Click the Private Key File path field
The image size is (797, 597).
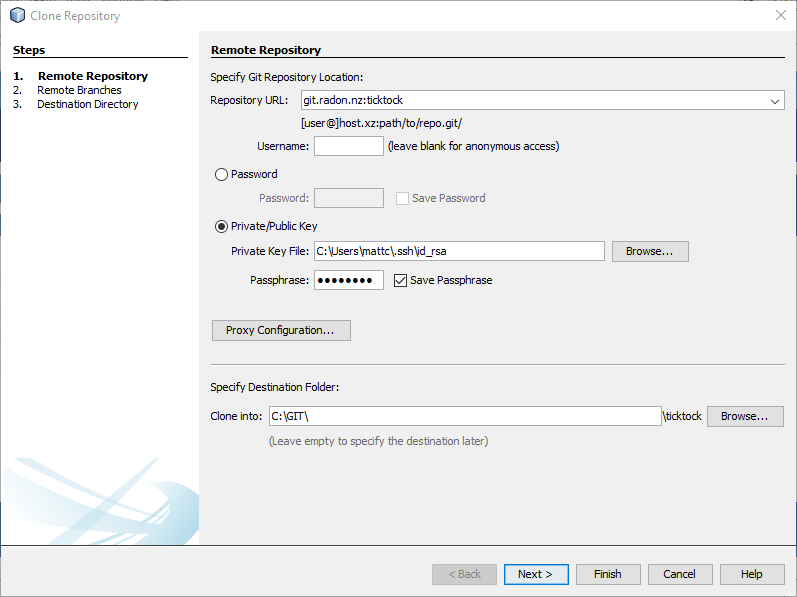click(x=459, y=251)
